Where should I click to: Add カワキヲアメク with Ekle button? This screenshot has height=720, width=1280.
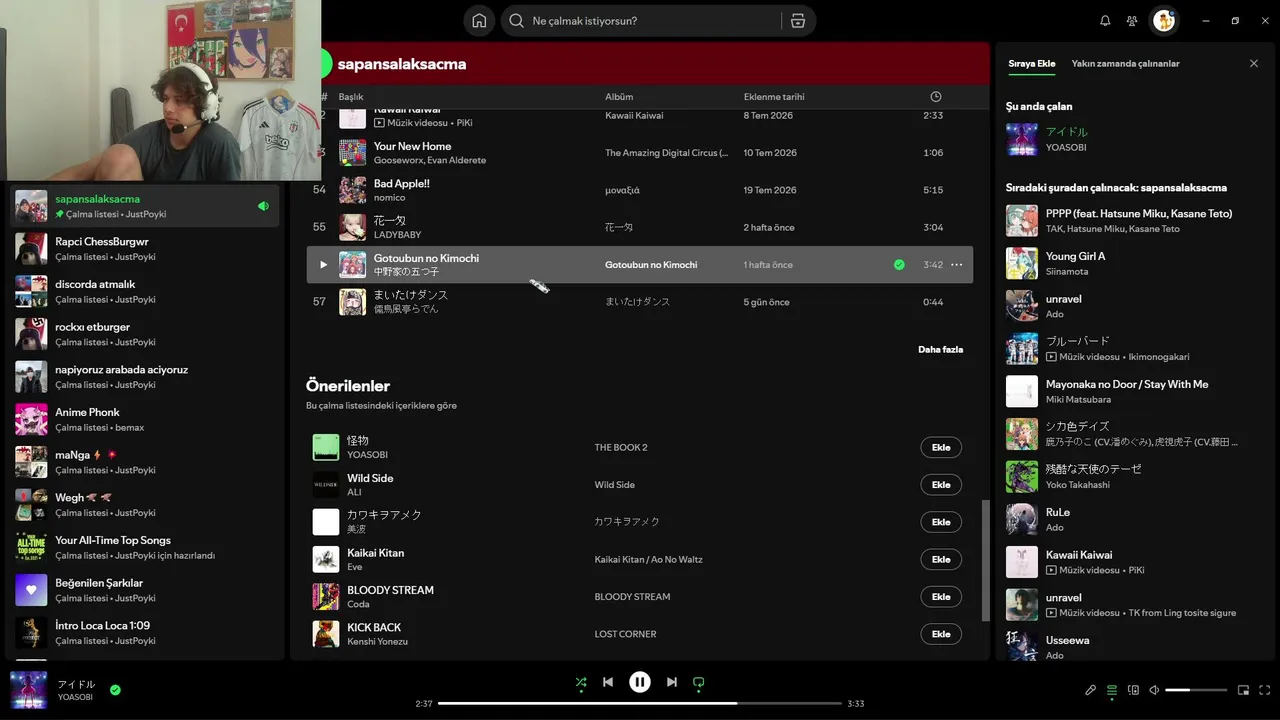[x=941, y=522]
